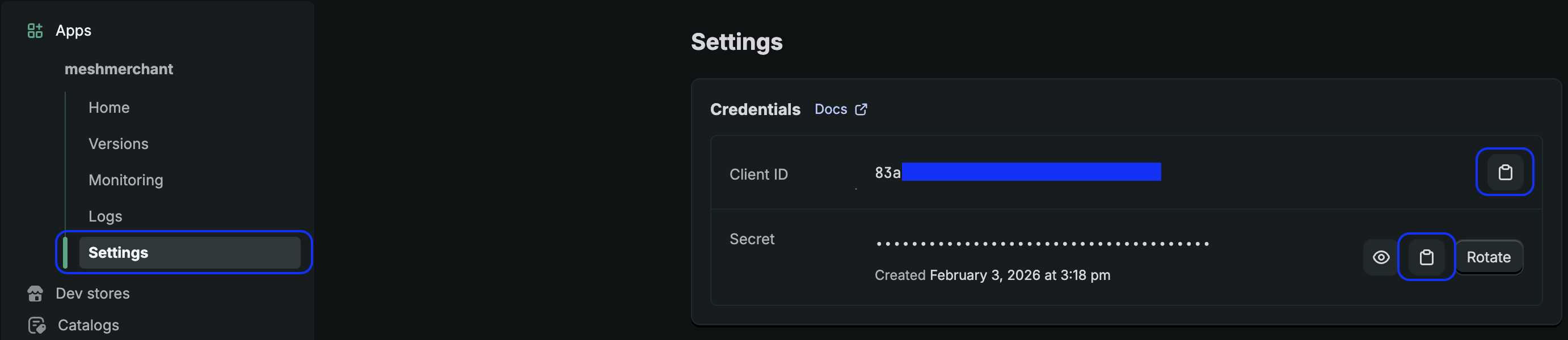Navigate to the Monitoring section
The height and width of the screenshot is (340, 1568).
(126, 180)
